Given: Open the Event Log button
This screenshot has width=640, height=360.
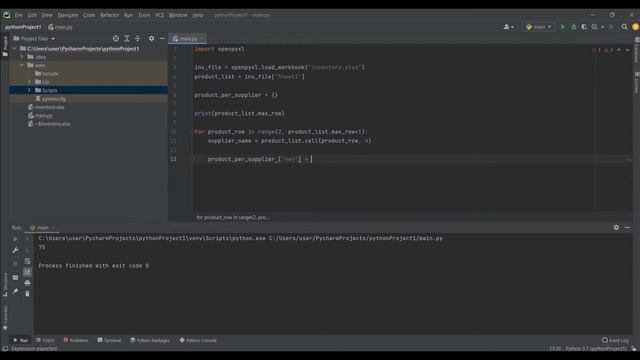Looking at the screenshot, I should 615,340.
